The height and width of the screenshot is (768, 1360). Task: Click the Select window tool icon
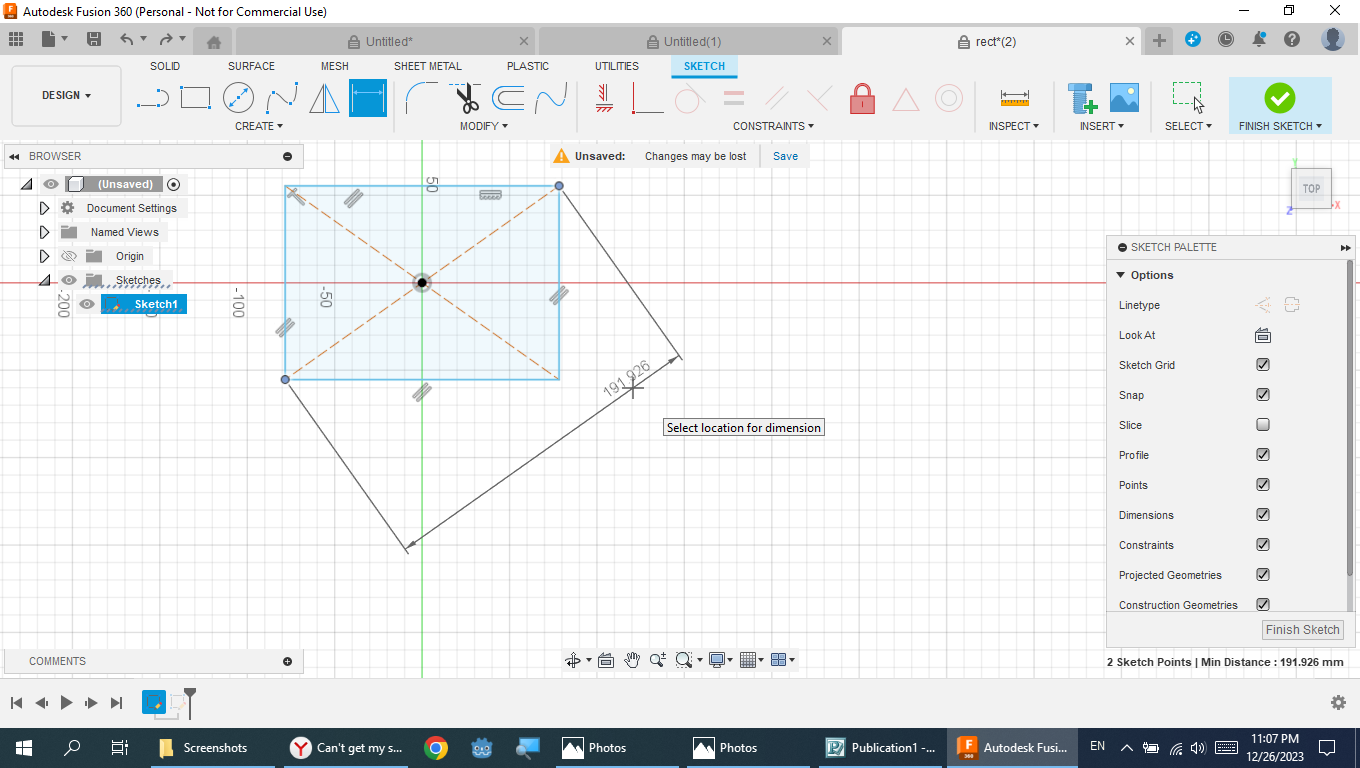[x=1188, y=98]
